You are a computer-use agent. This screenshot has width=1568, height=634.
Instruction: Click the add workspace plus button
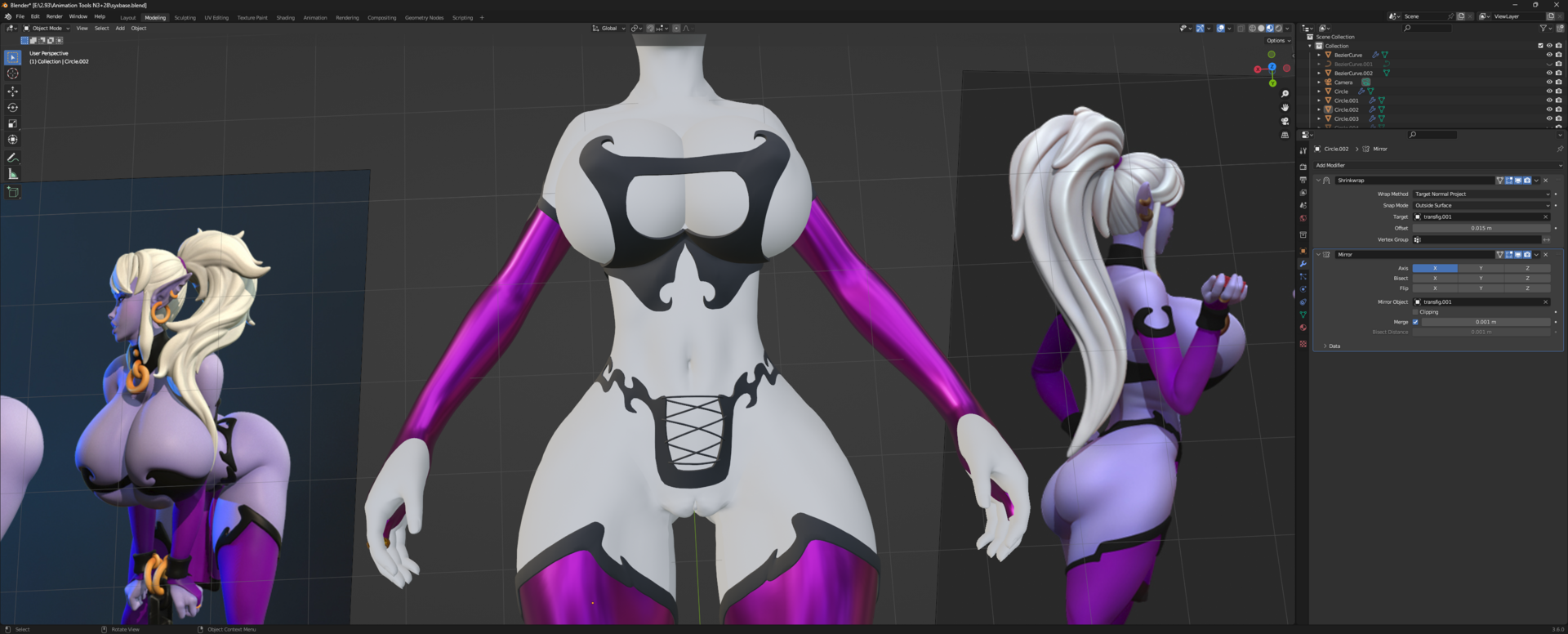coord(482,17)
